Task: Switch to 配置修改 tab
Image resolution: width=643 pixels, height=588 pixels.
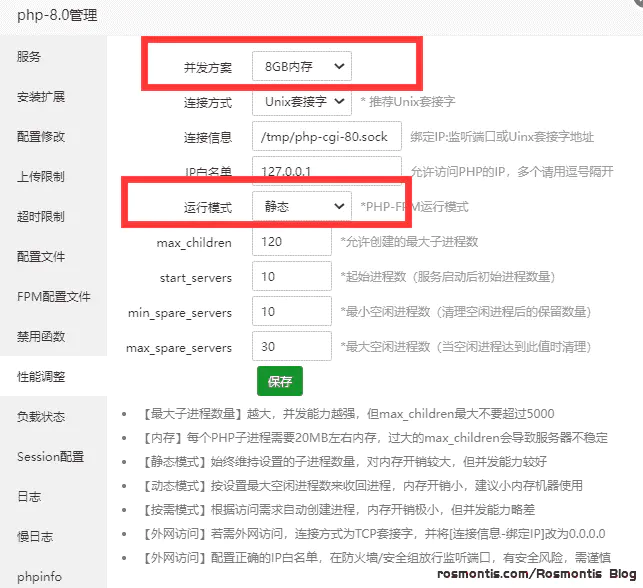Action: [x=53, y=137]
